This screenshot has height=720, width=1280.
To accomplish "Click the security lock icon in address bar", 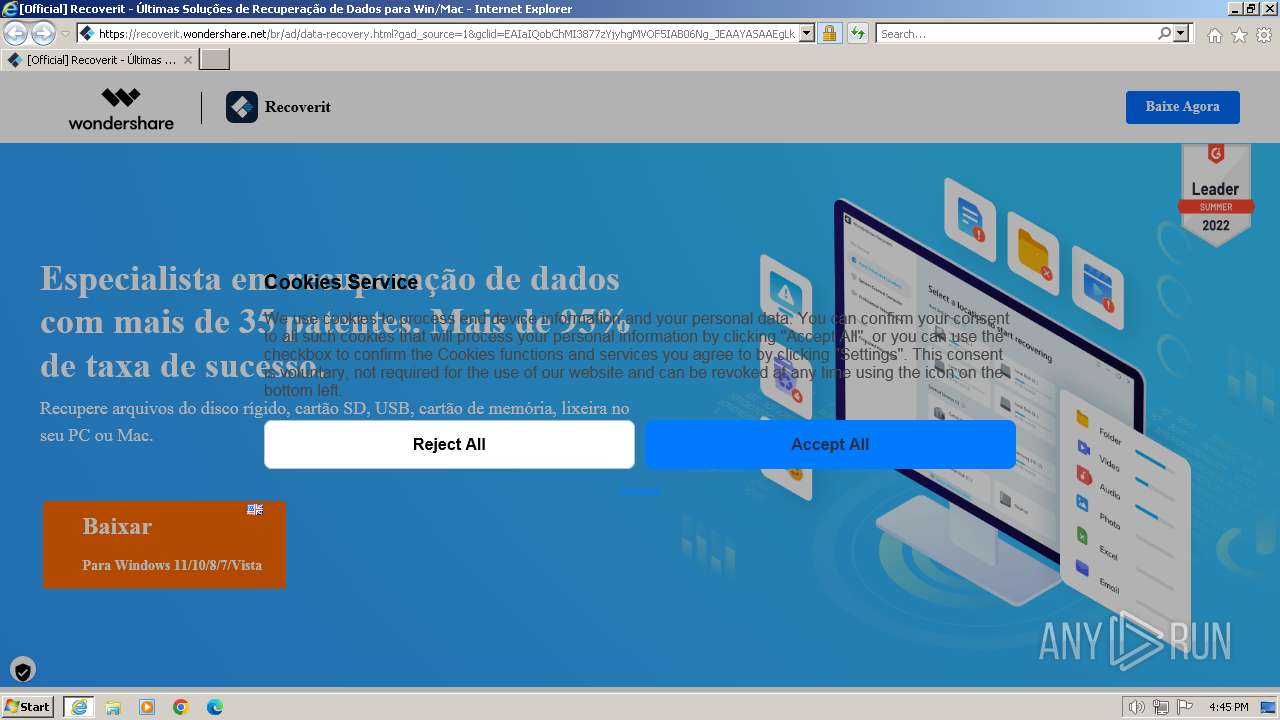I will point(829,33).
